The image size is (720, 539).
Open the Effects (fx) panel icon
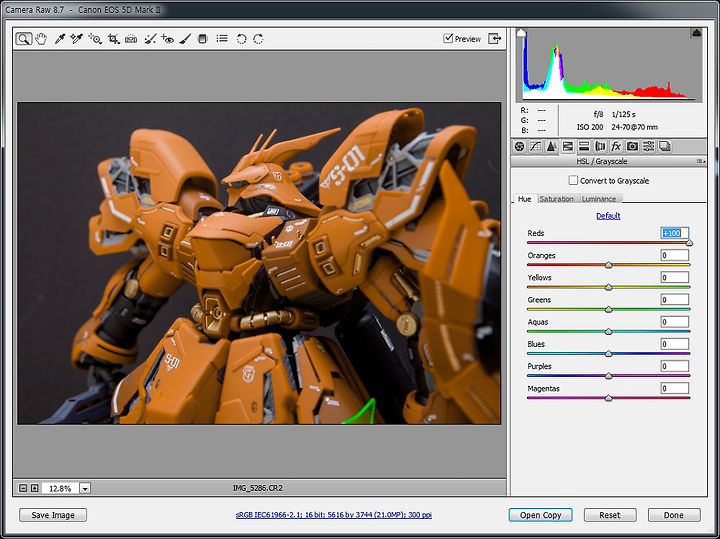(x=616, y=146)
